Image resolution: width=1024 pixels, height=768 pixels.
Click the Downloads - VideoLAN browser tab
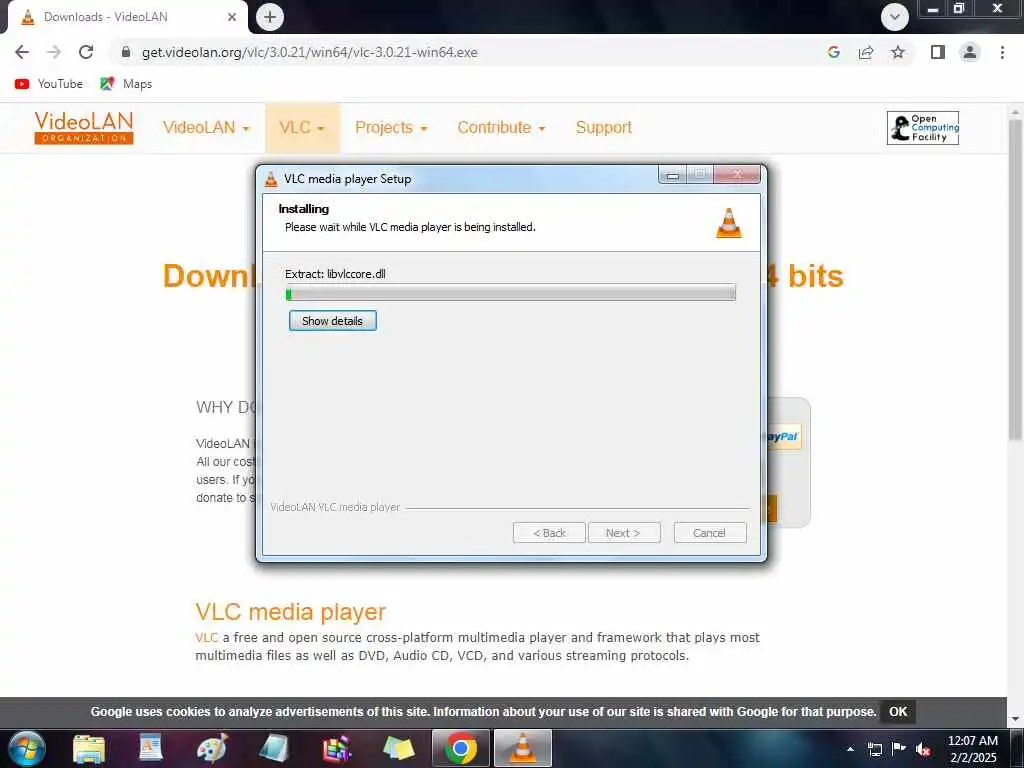127,17
